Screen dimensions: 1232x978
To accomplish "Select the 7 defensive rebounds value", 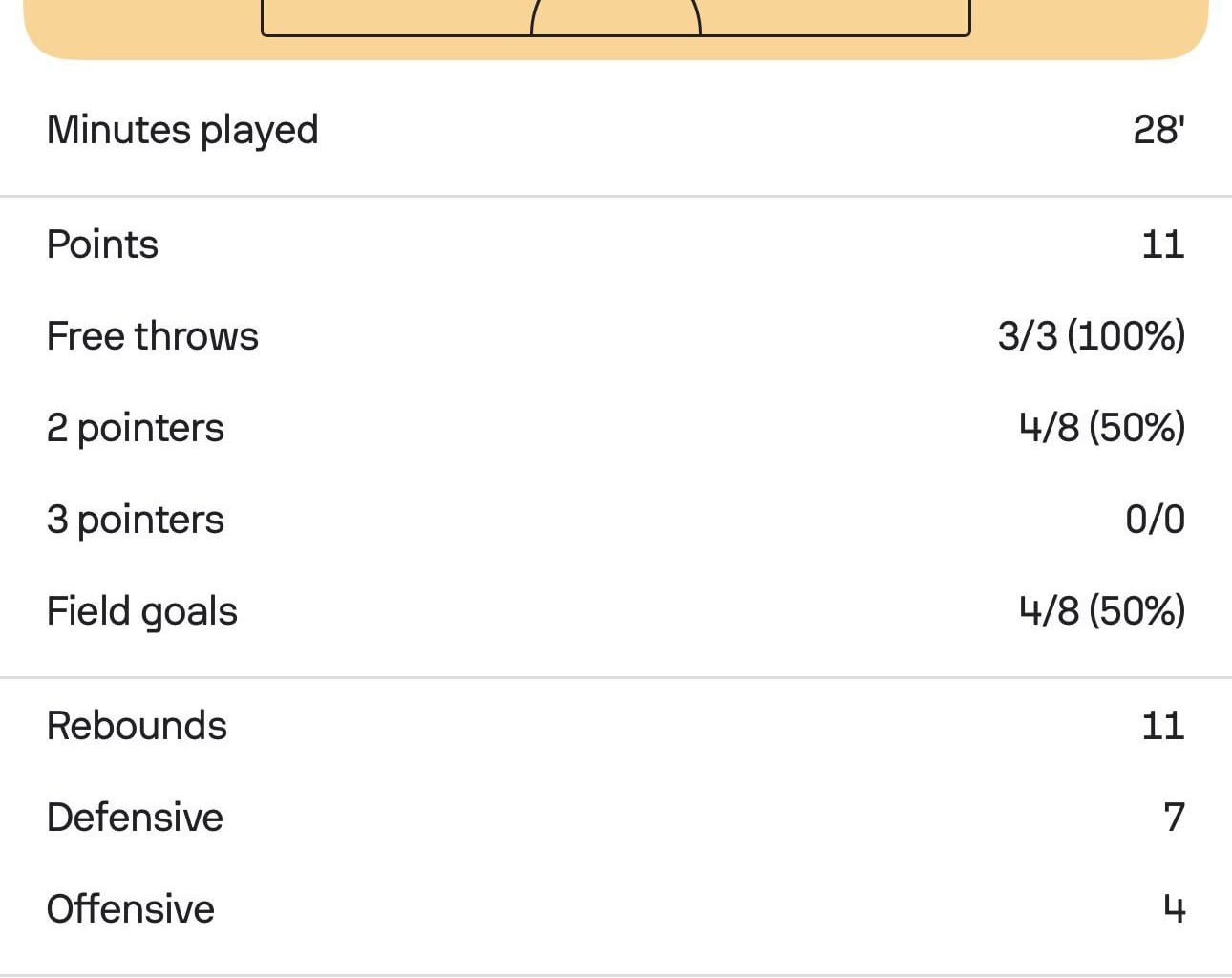I will [1173, 817].
